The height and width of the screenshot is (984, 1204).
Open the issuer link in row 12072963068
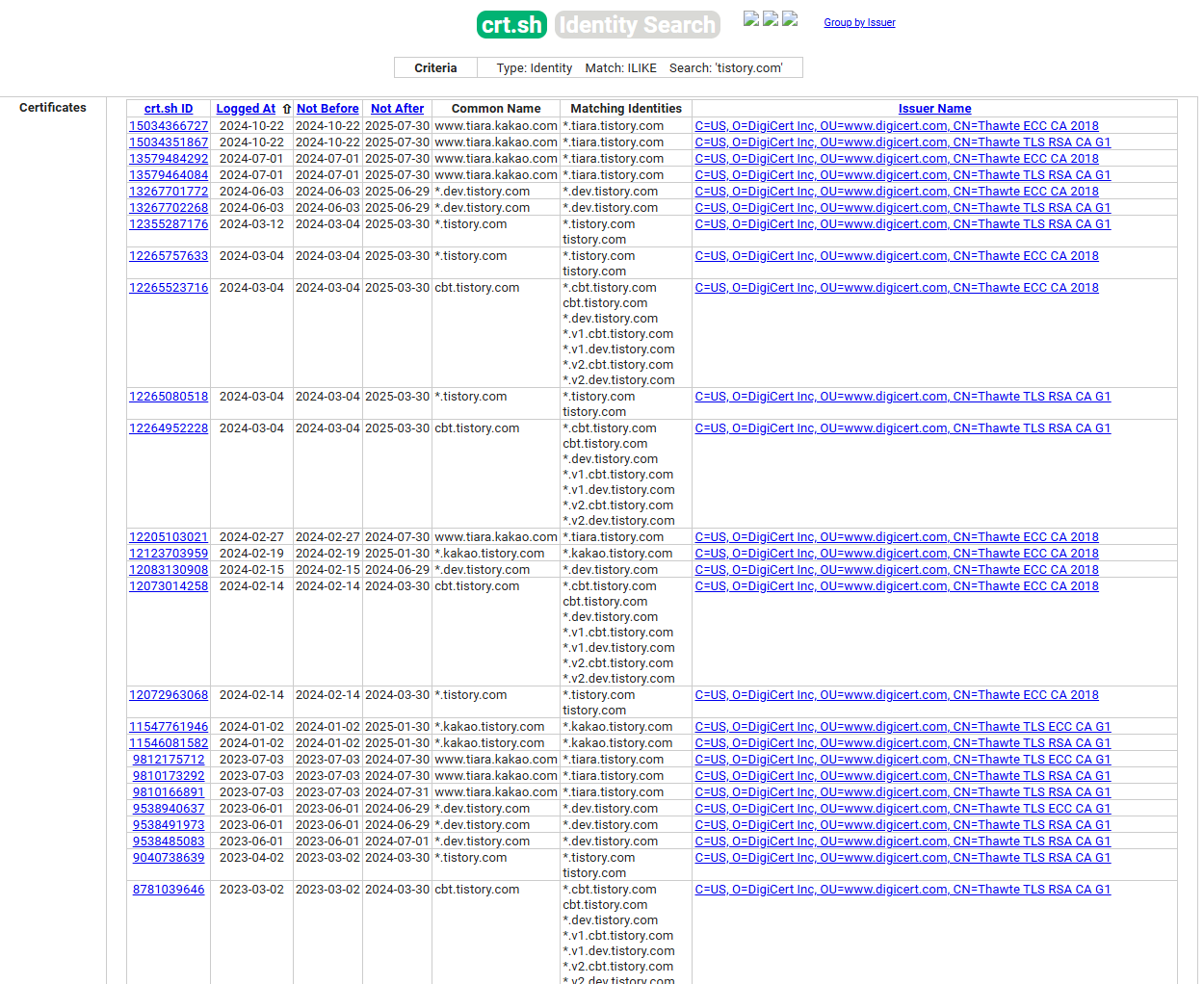coord(897,695)
